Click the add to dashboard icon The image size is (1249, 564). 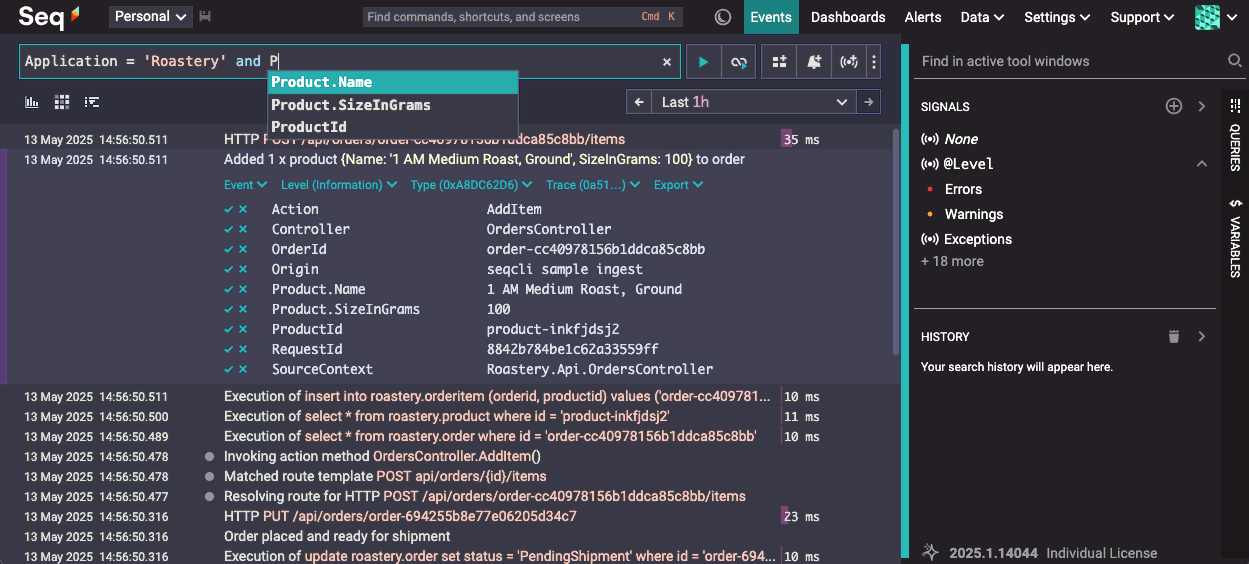779,62
